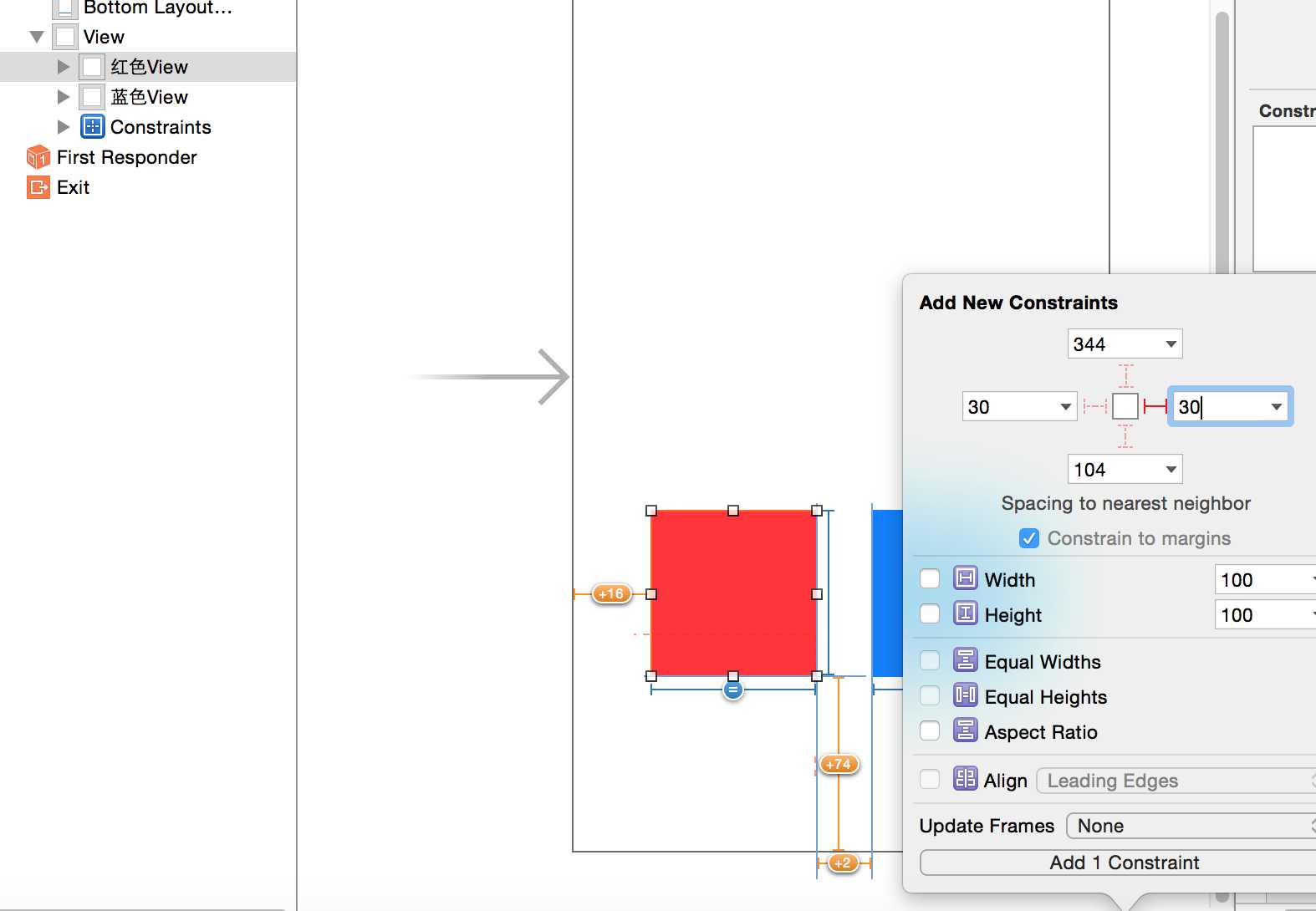Select the 红色View item in outline
Viewport: 1316px width, 911px height.
(148, 67)
